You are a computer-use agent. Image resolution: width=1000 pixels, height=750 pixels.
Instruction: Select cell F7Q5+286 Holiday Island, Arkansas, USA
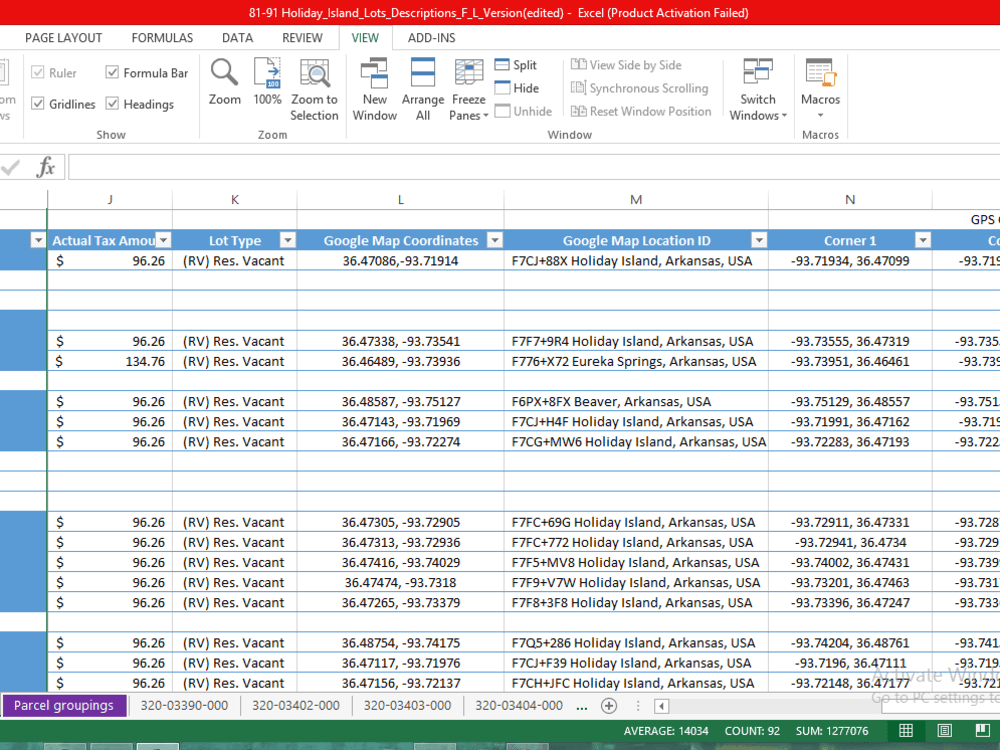[636, 643]
